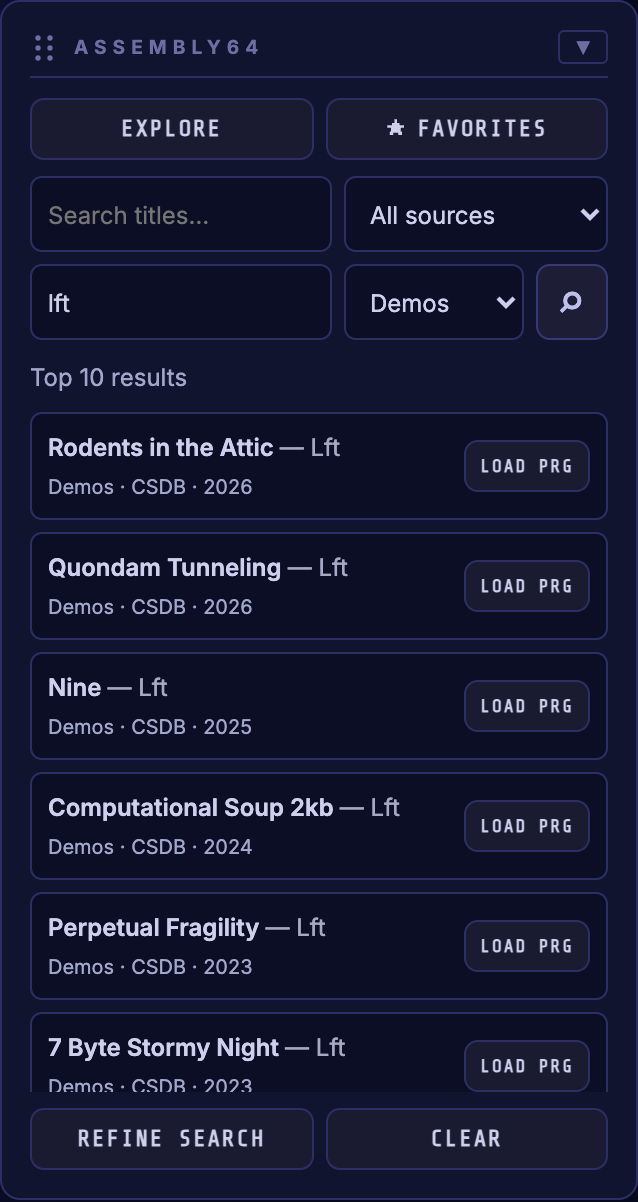Switch to the Favorites tab
The width and height of the screenshot is (638, 1202).
[x=467, y=129]
